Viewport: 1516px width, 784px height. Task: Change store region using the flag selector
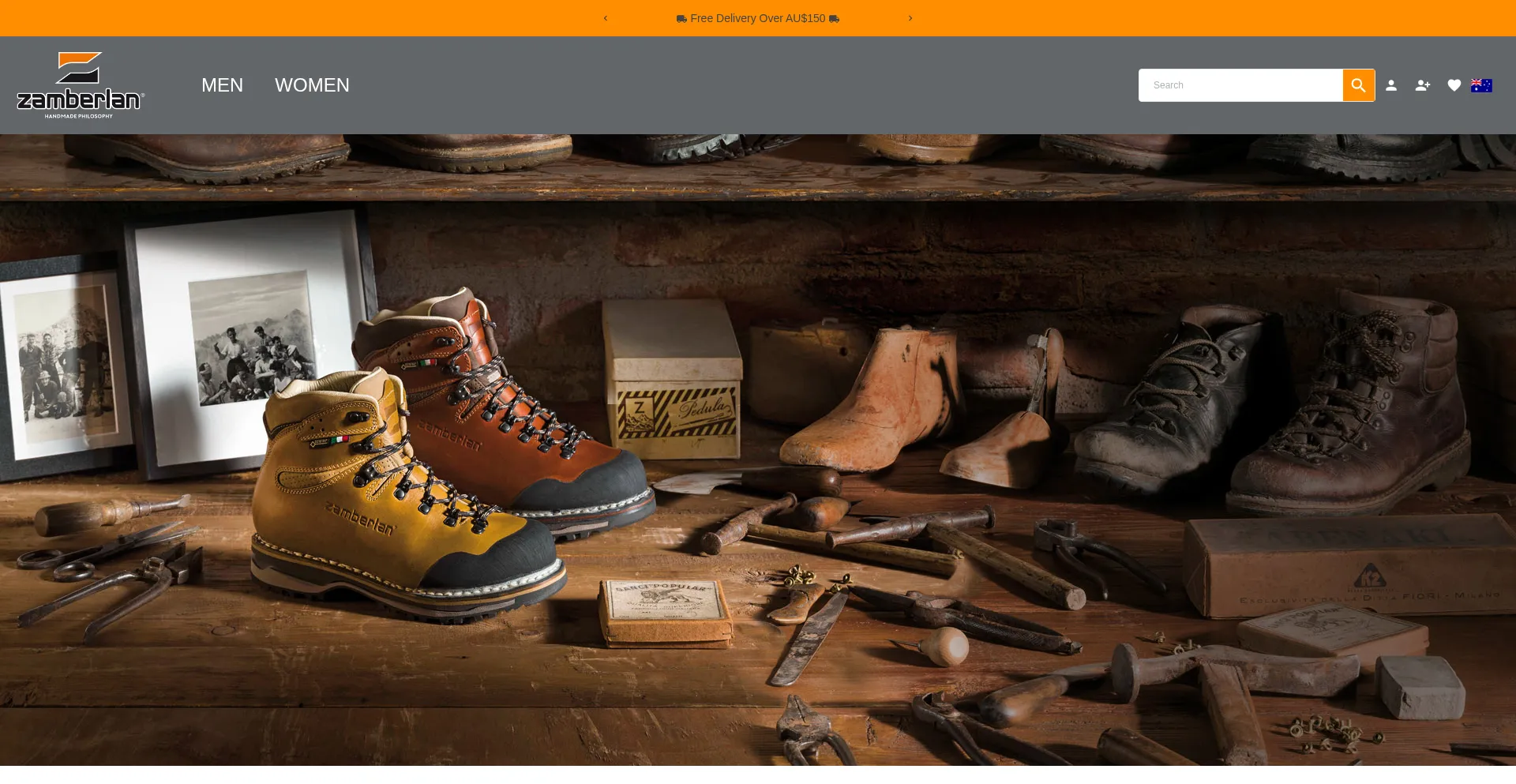pos(1481,85)
